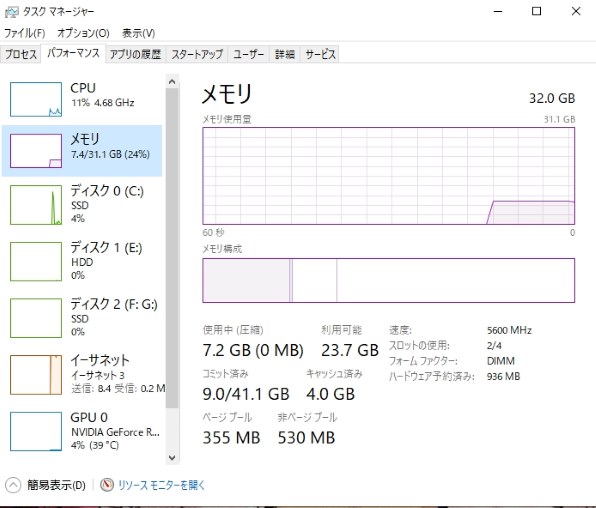Select the イーサネット network graph
Image resolution: width=596 pixels, height=508 pixels.
(x=82, y=375)
